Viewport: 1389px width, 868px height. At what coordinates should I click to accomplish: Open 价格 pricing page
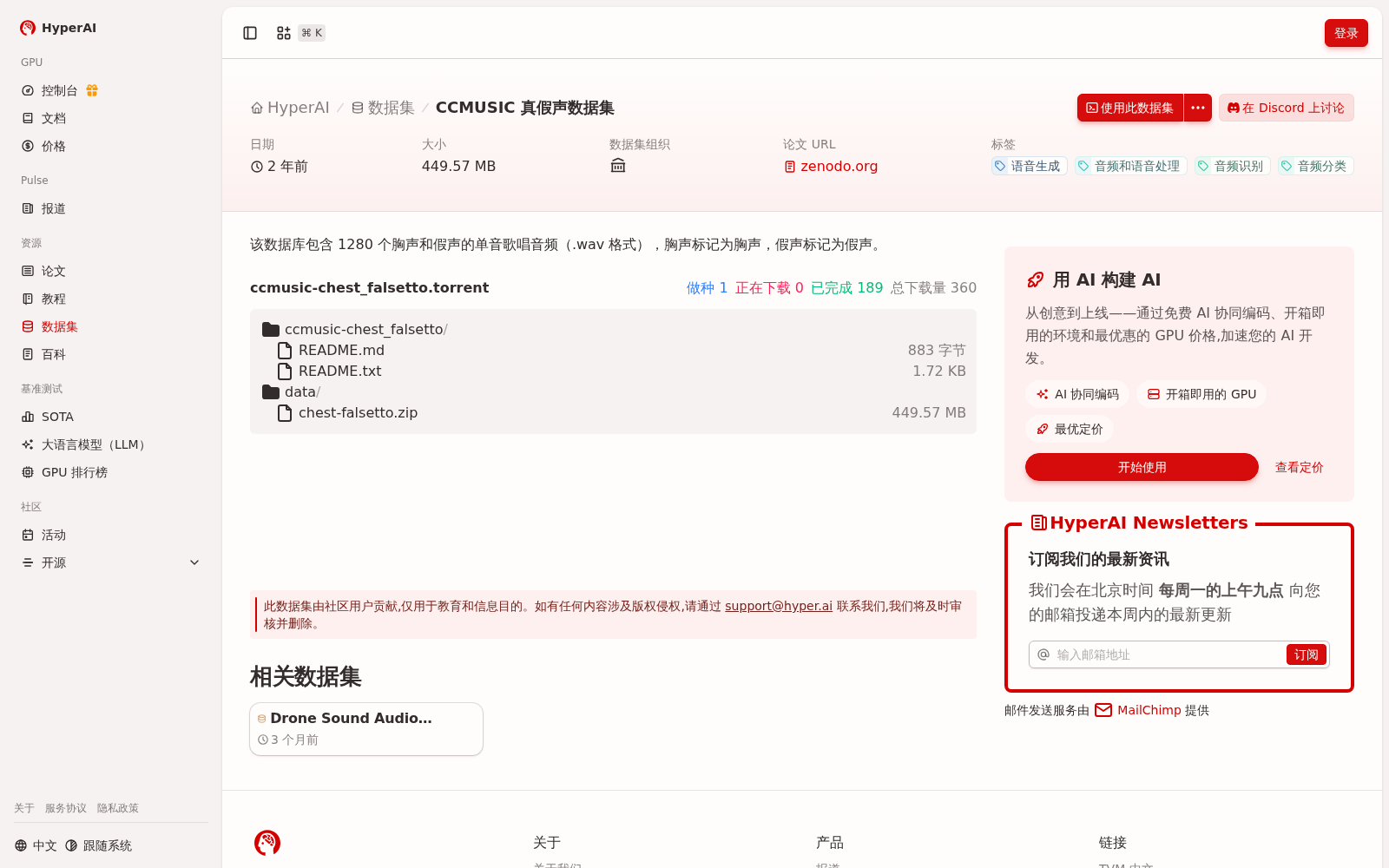(111, 146)
